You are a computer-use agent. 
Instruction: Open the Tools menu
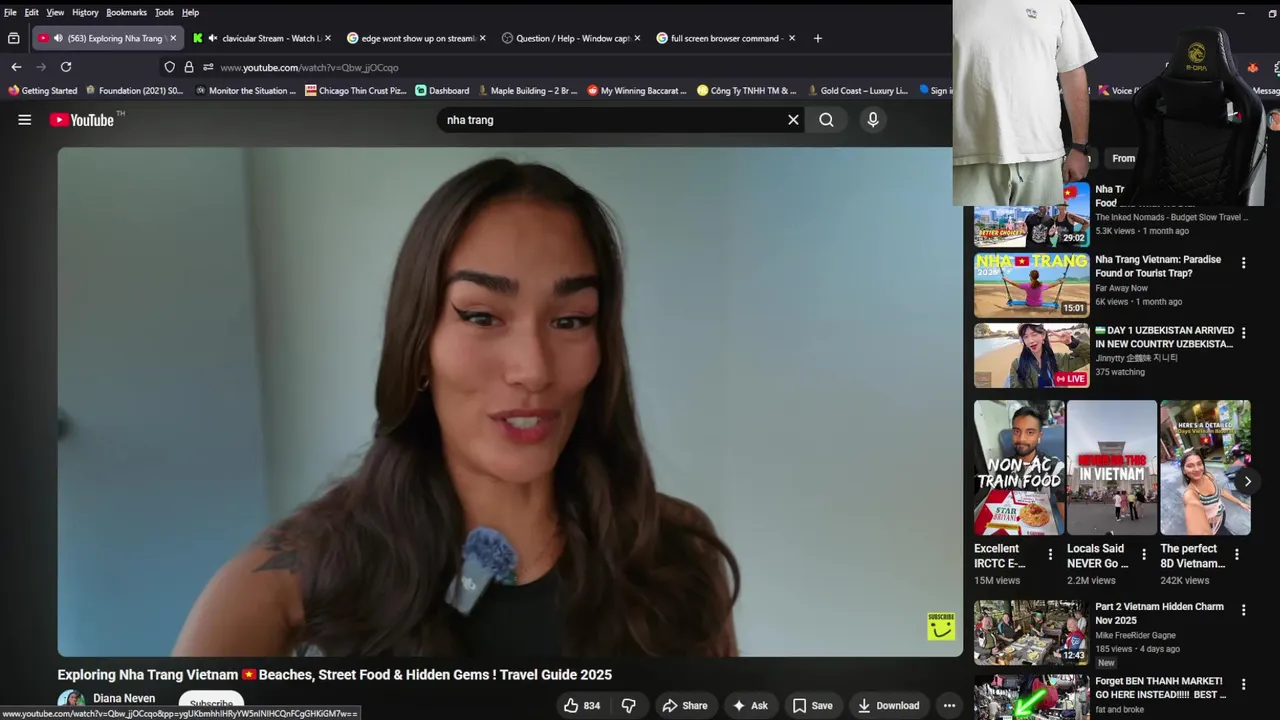pyautogui.click(x=164, y=12)
